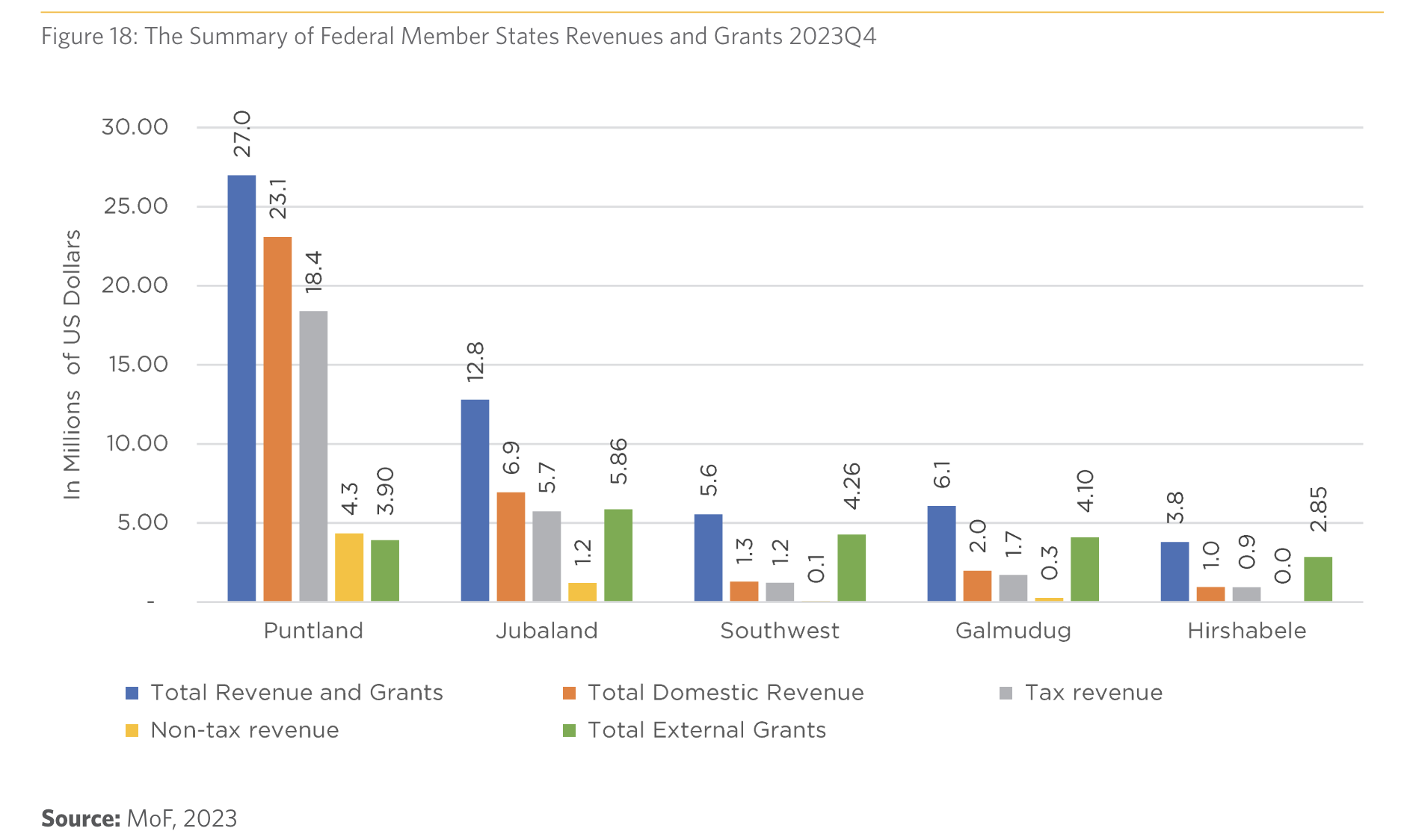The image size is (1407, 840).
Task: Click the orange Total Domestic Revenue legend swatch
Action: pos(570,694)
